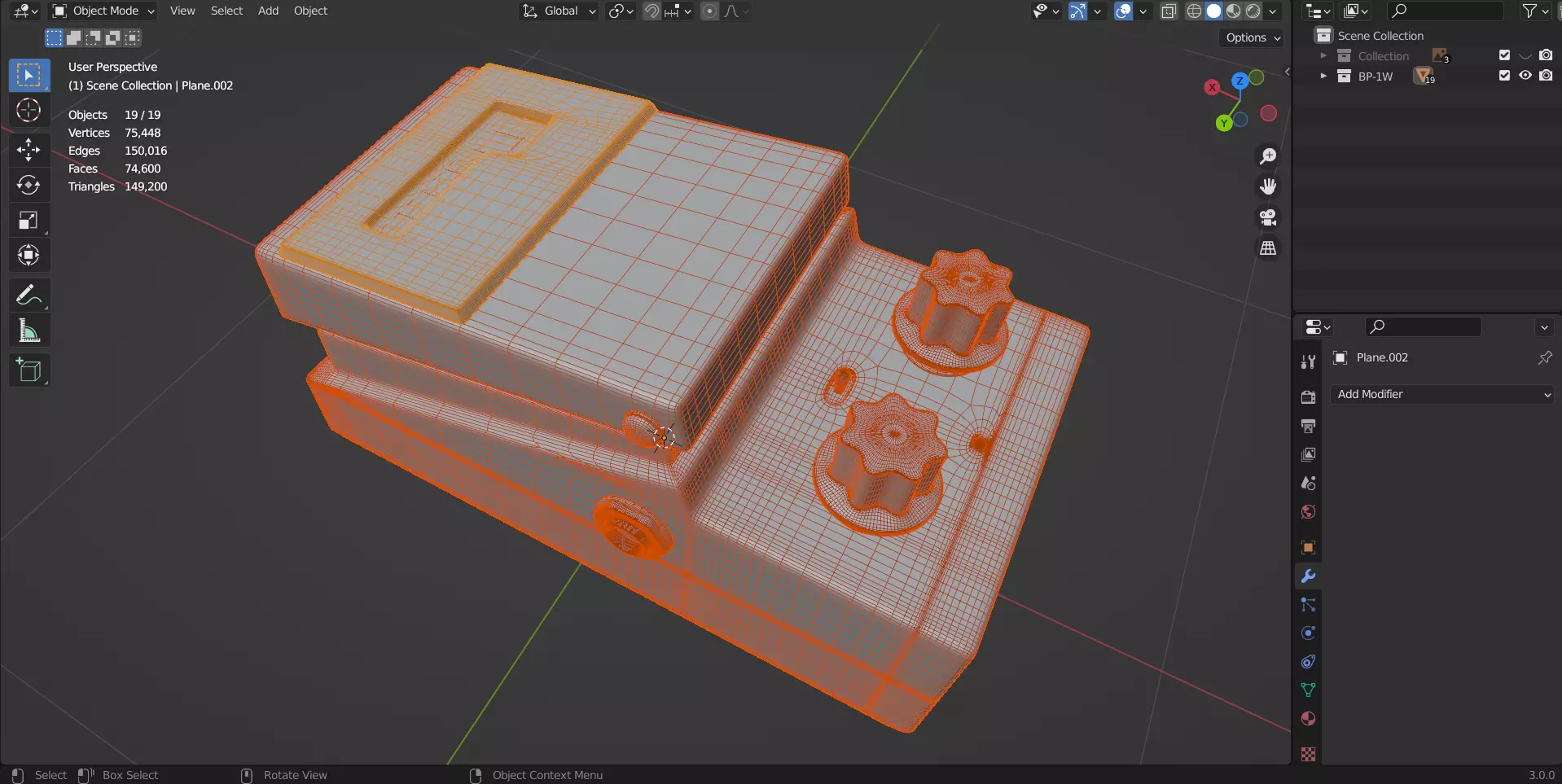Set selection mode to invert selection

112,37
